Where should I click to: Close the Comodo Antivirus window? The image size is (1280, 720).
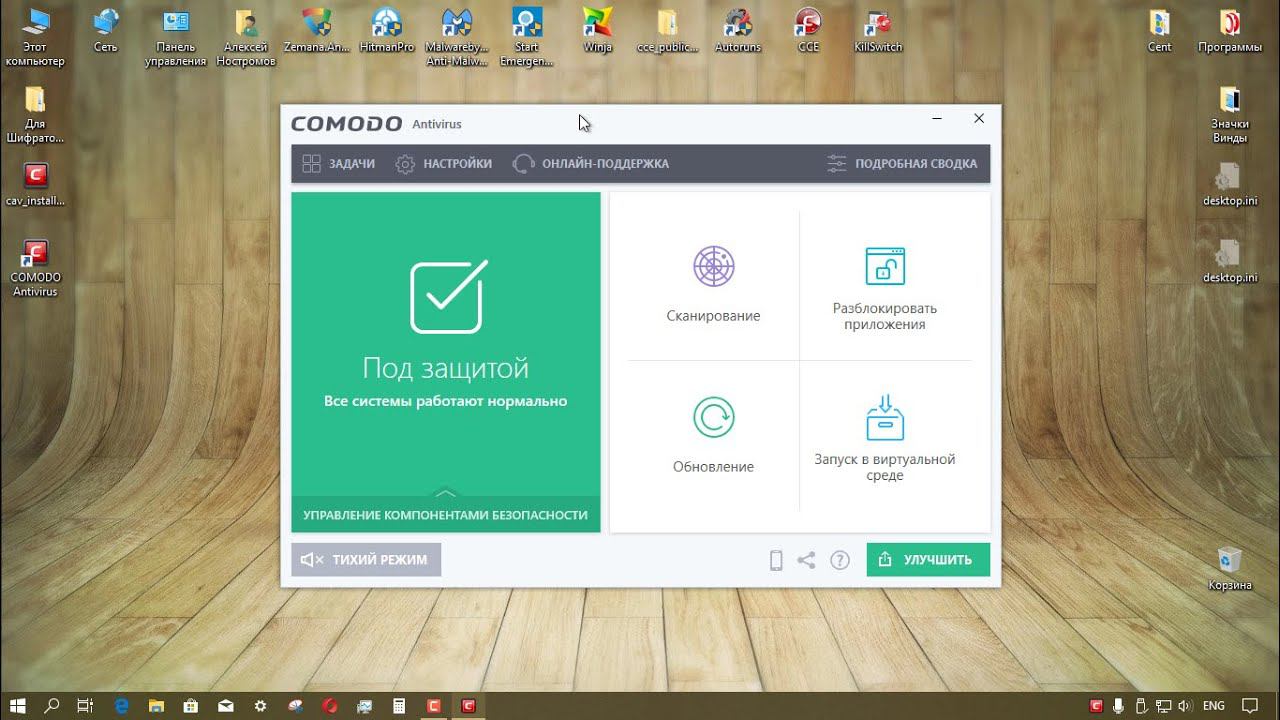(x=979, y=119)
